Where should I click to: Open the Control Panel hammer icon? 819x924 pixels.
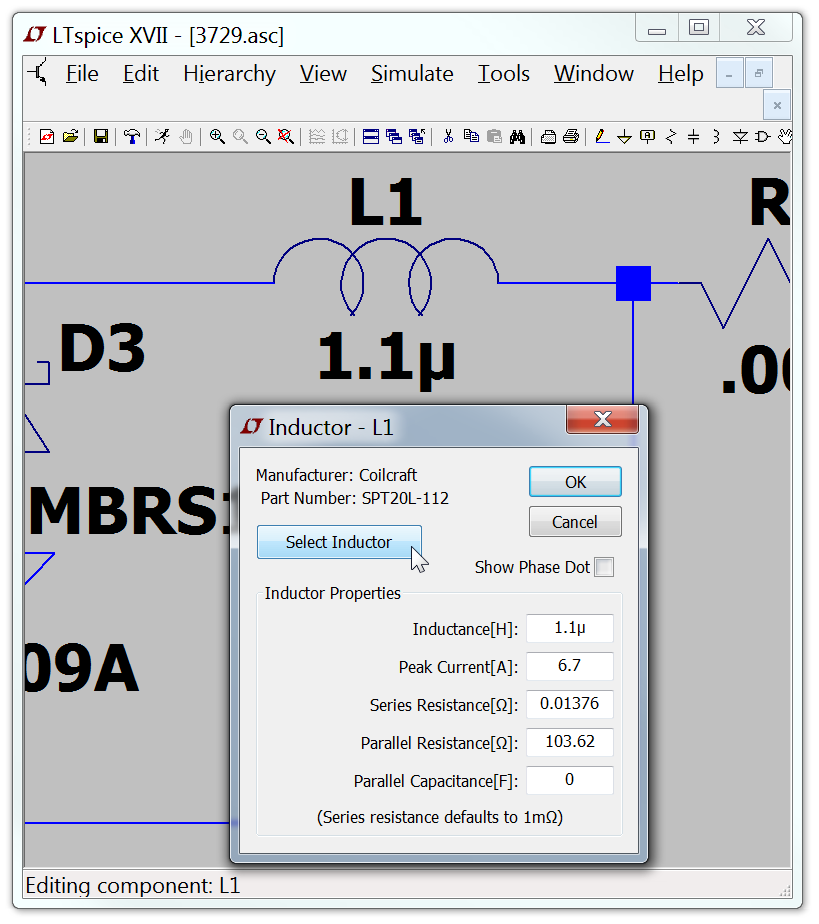pyautogui.click(x=131, y=137)
